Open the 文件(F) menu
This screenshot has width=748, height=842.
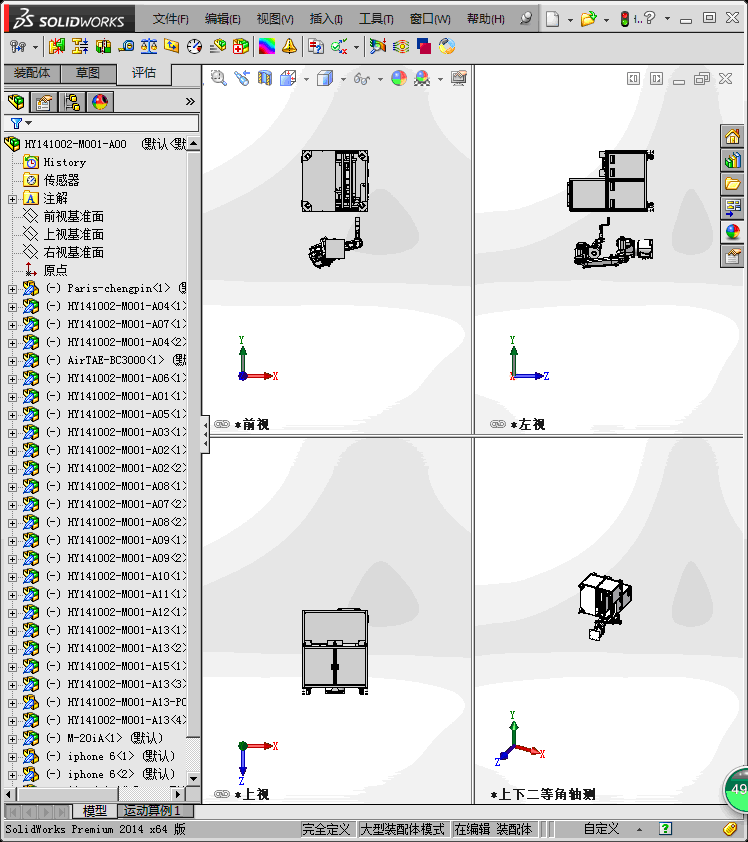pyautogui.click(x=170, y=19)
